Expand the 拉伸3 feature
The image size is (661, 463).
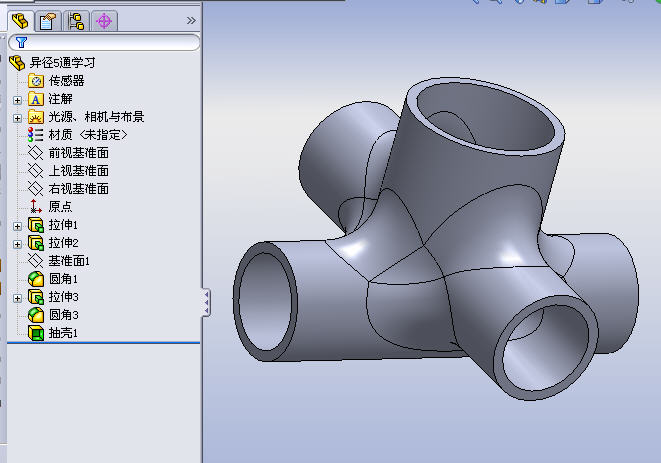[17, 299]
